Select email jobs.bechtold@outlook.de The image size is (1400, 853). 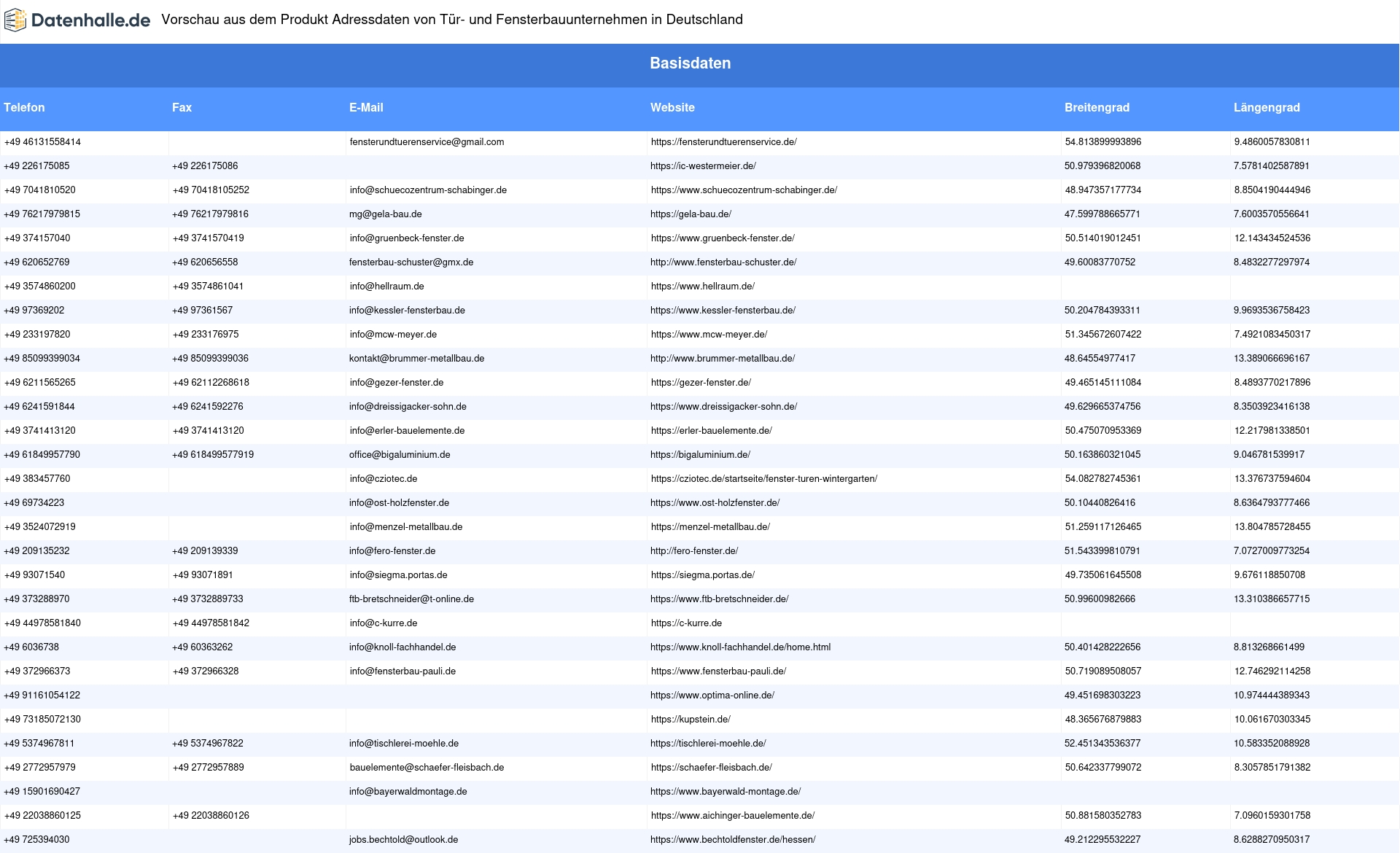tap(403, 840)
